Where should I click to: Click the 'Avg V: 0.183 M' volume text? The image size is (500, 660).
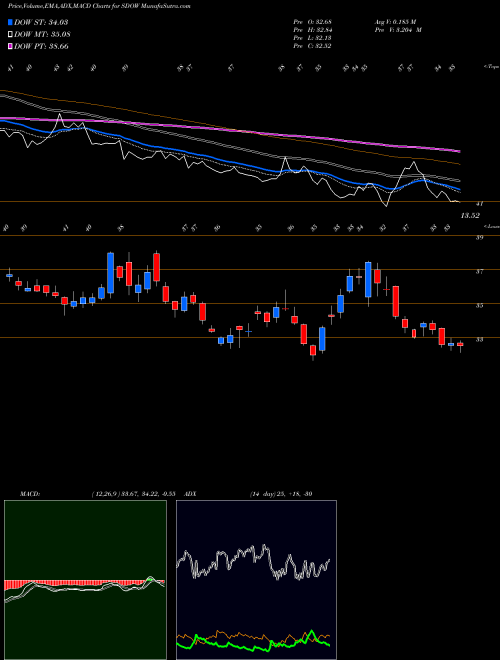(395, 22)
